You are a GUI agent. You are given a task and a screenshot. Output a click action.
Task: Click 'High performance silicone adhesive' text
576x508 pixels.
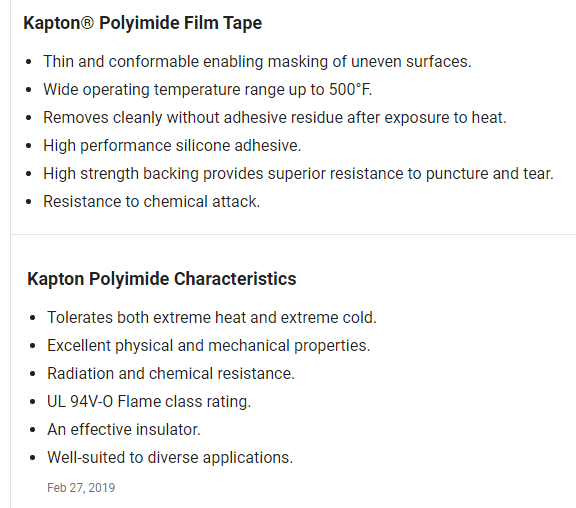(172, 145)
